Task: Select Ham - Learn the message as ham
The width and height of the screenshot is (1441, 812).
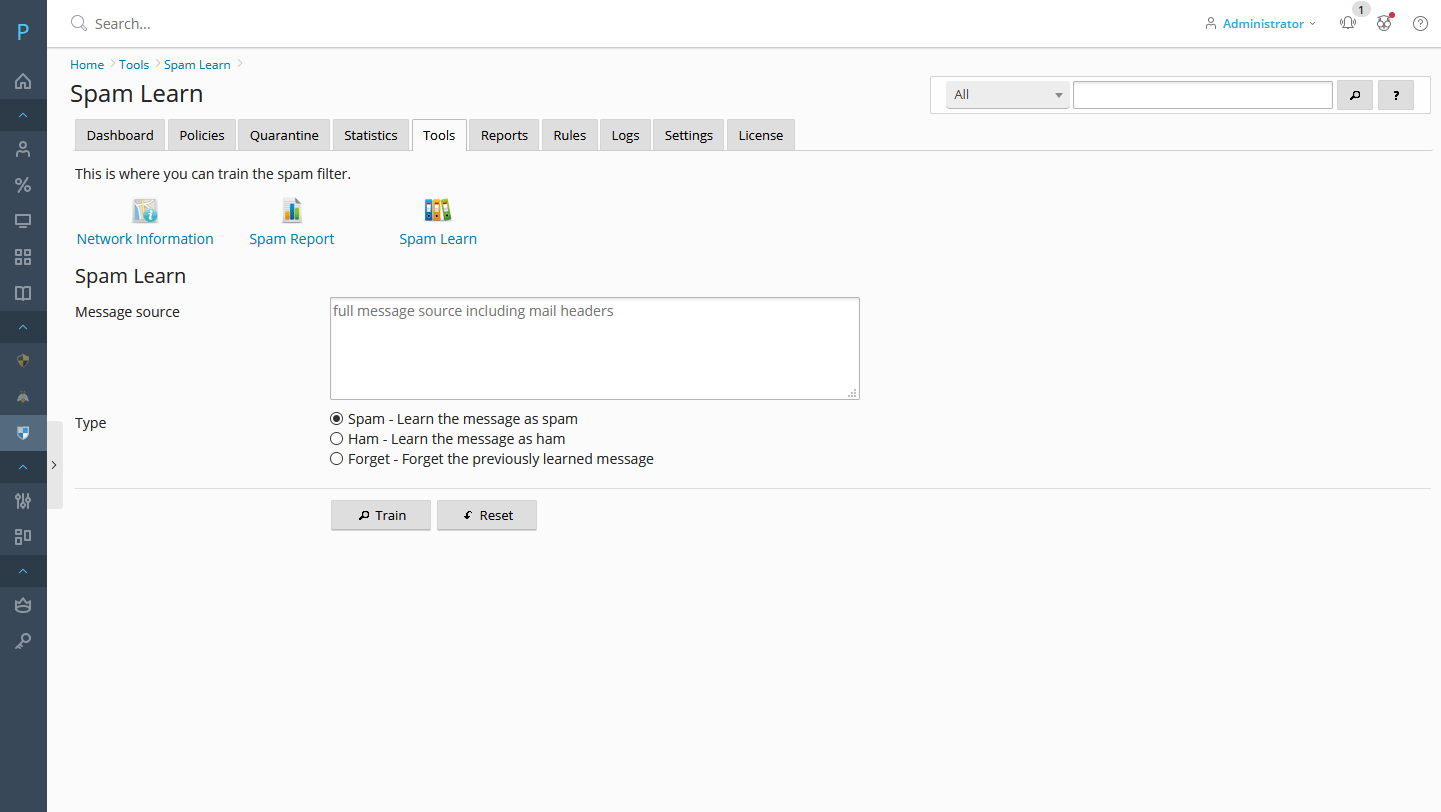Action: pos(337,439)
